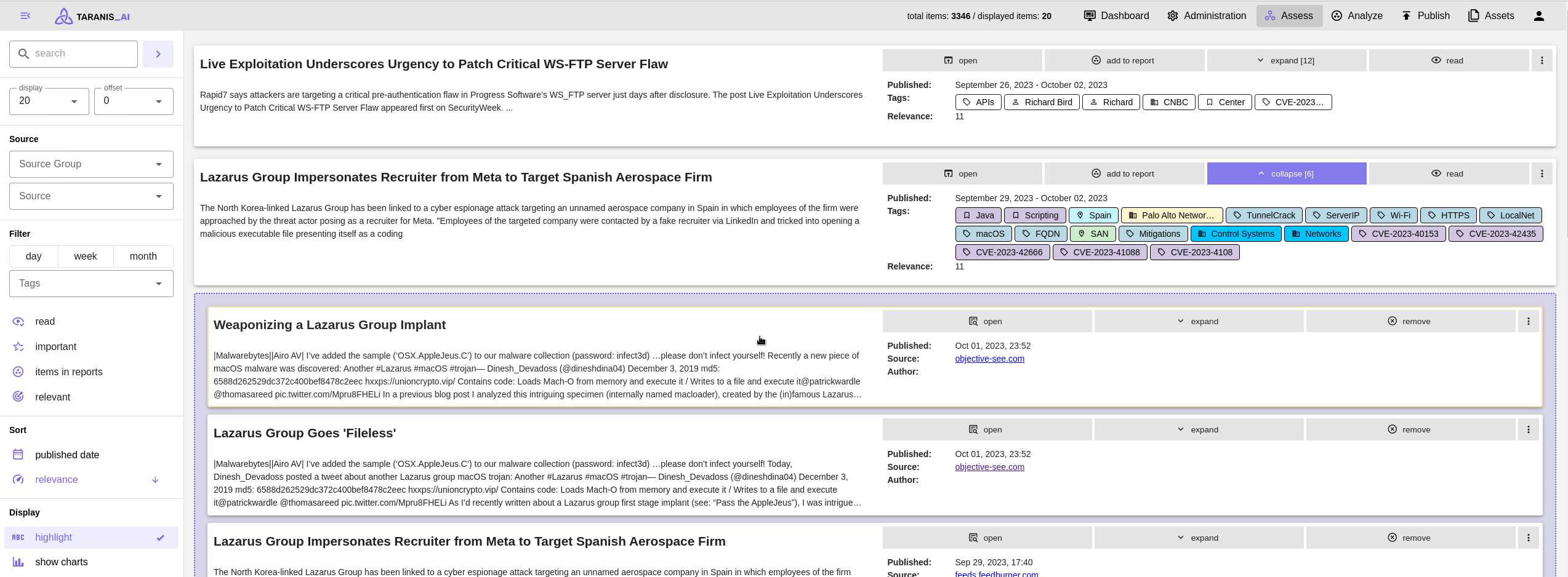Open the Analyze section

1357,16
